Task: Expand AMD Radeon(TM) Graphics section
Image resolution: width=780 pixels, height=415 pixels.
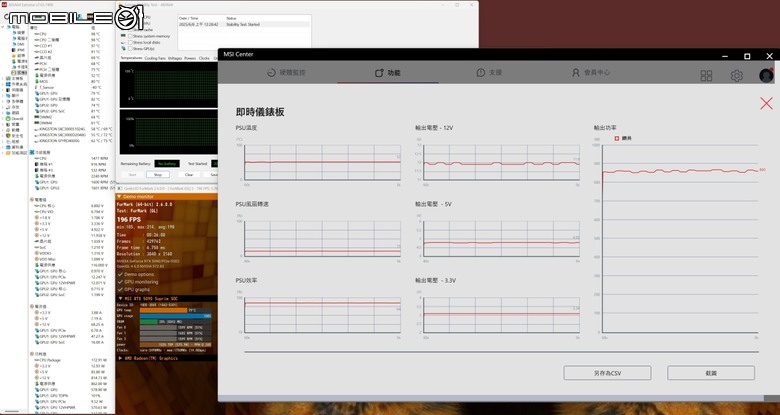Action: click(x=120, y=358)
